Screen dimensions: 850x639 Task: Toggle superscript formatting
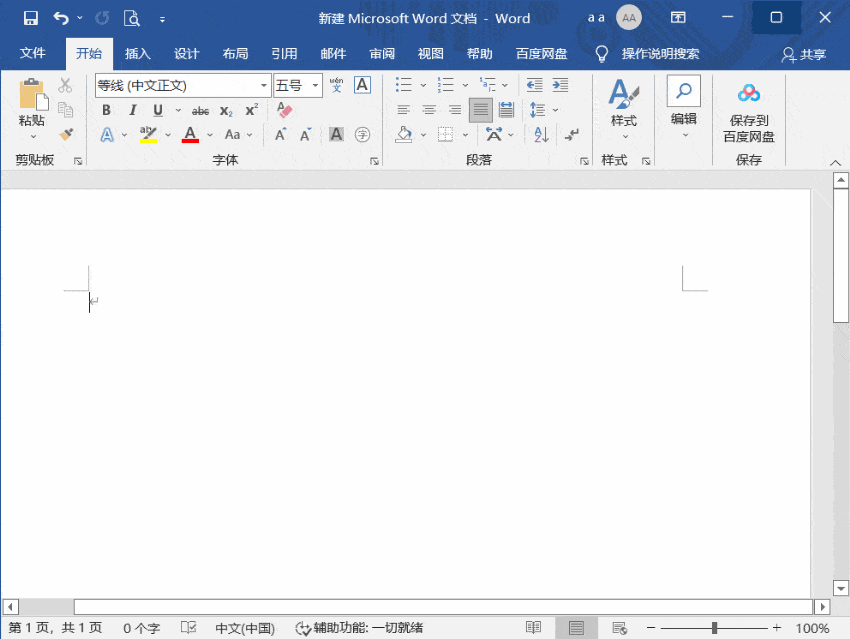coord(250,110)
